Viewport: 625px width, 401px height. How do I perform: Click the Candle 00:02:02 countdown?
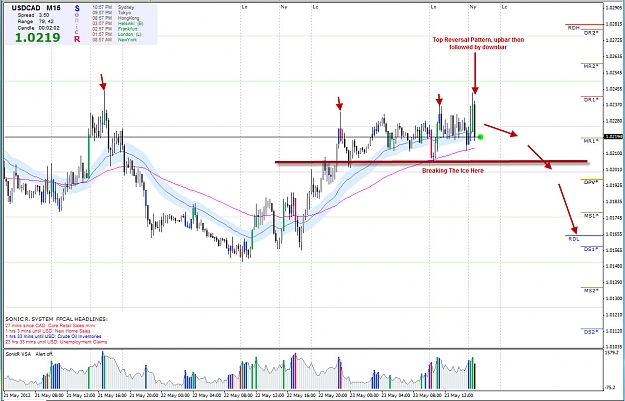(39, 28)
